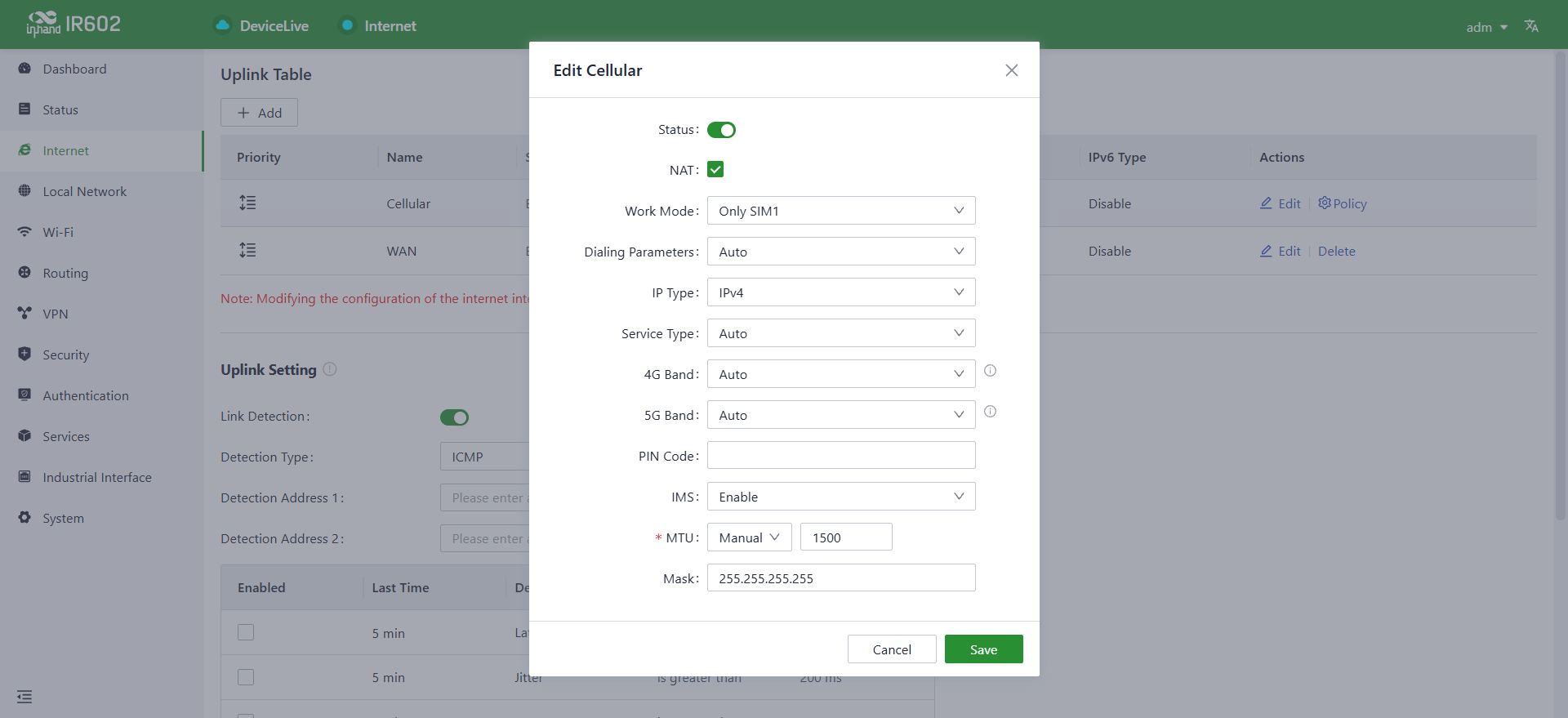
Task: Click the Cellular row priority sort icon
Action: pyautogui.click(x=247, y=203)
